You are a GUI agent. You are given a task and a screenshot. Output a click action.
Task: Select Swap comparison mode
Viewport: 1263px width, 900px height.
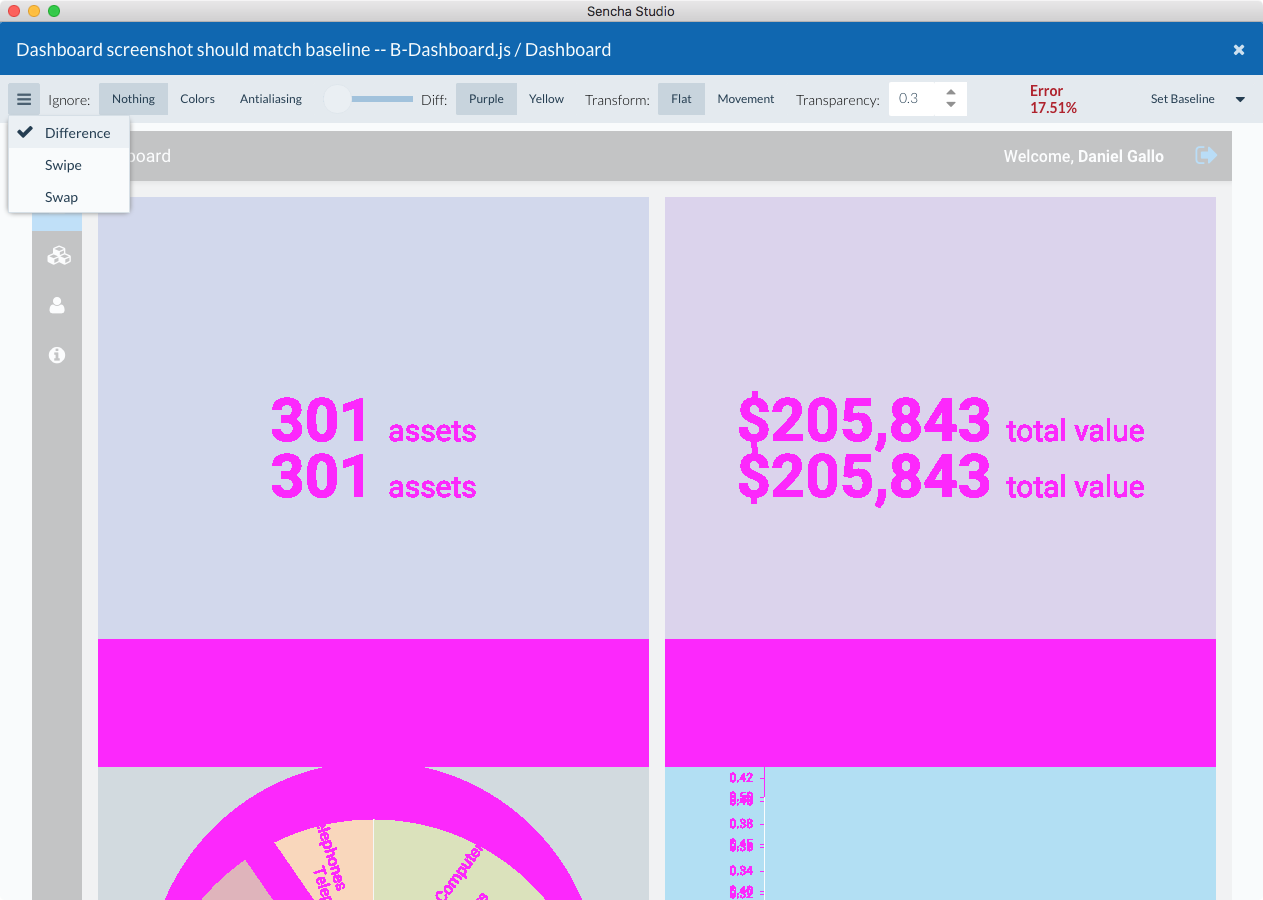click(x=61, y=197)
